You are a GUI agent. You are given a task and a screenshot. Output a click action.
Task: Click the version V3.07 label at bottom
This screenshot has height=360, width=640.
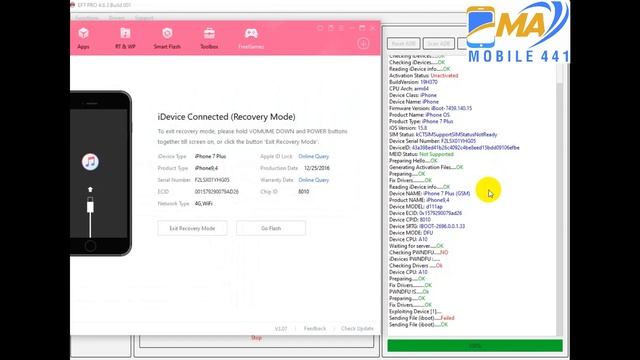pos(281,329)
